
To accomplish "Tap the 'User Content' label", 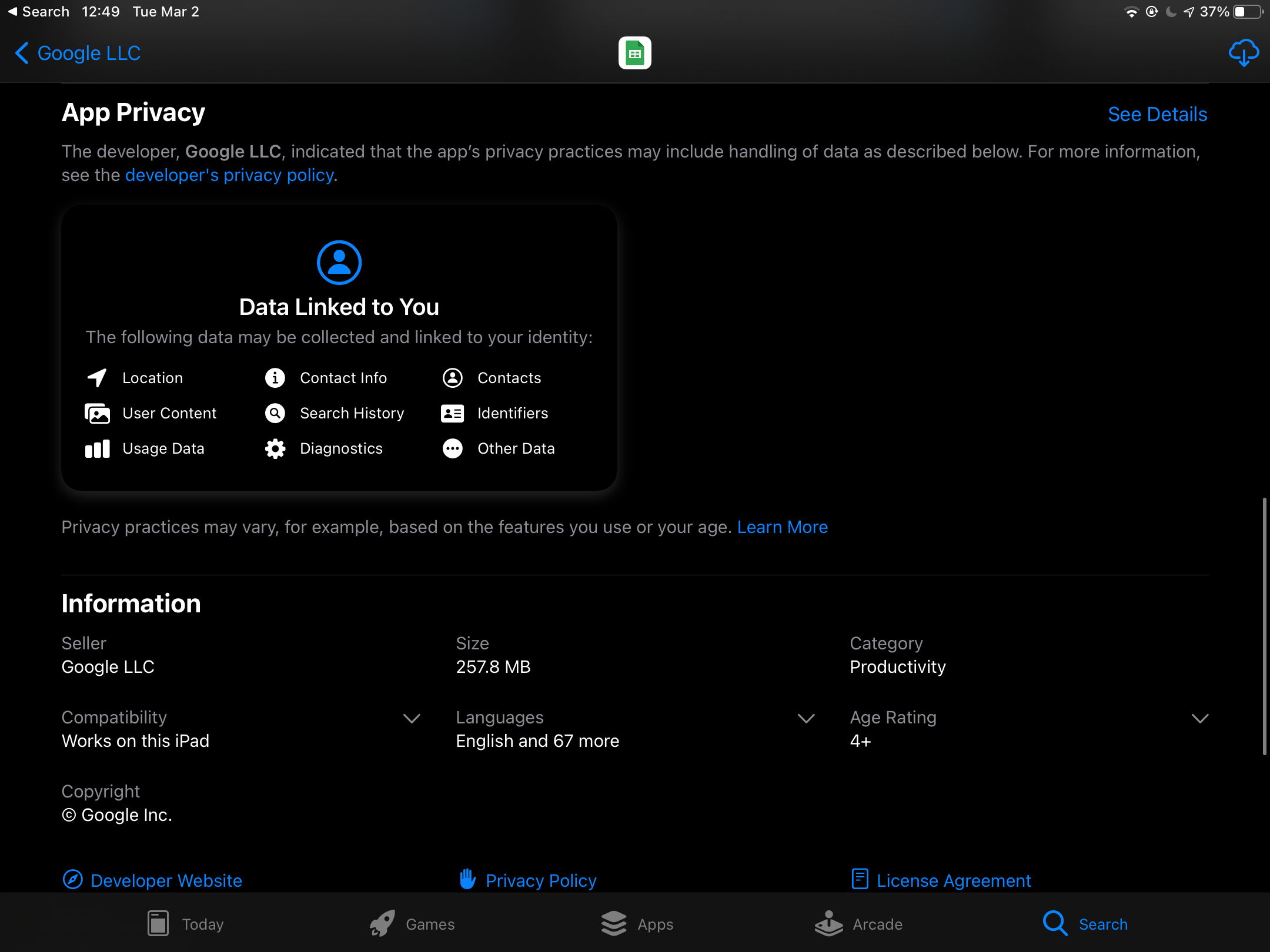I will (x=169, y=413).
